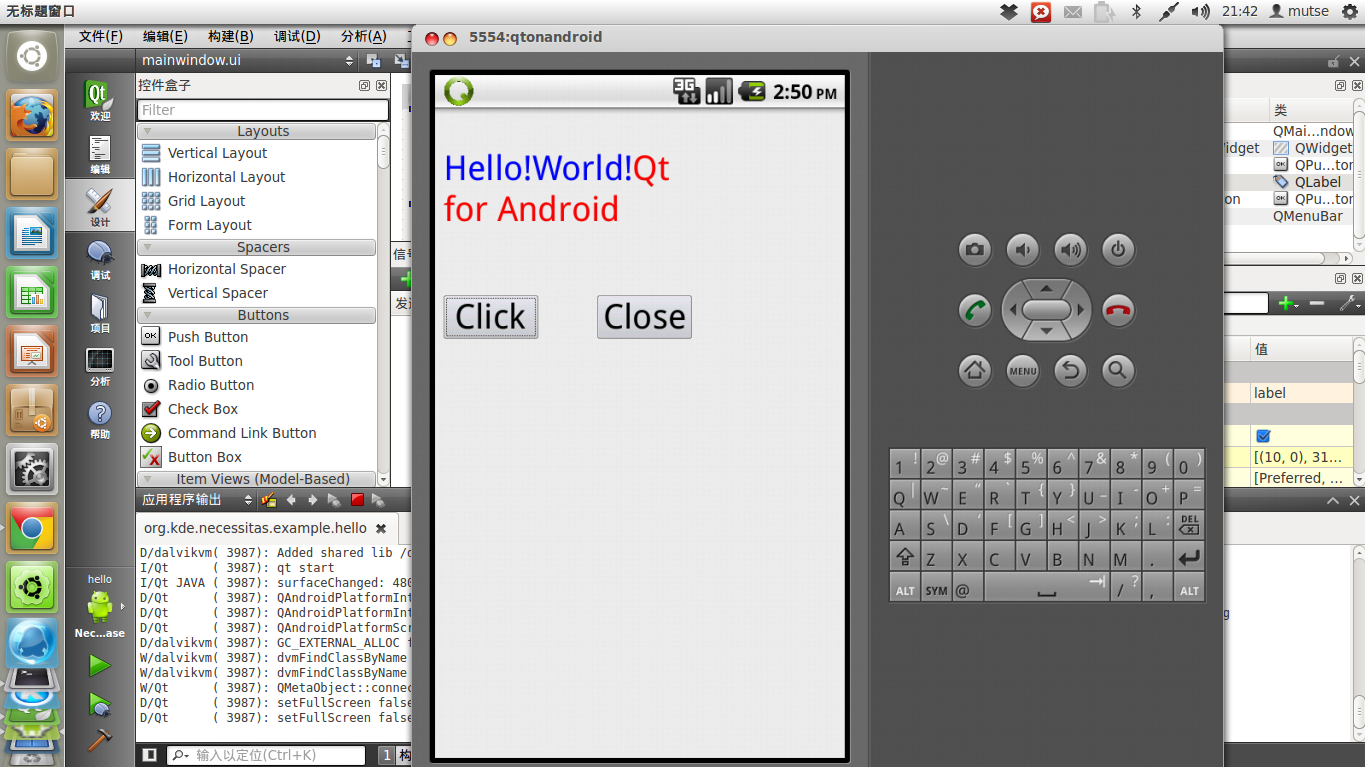The width and height of the screenshot is (1365, 767).
Task: Tap the space bar on emulator keyboard
Action: 1047,589
